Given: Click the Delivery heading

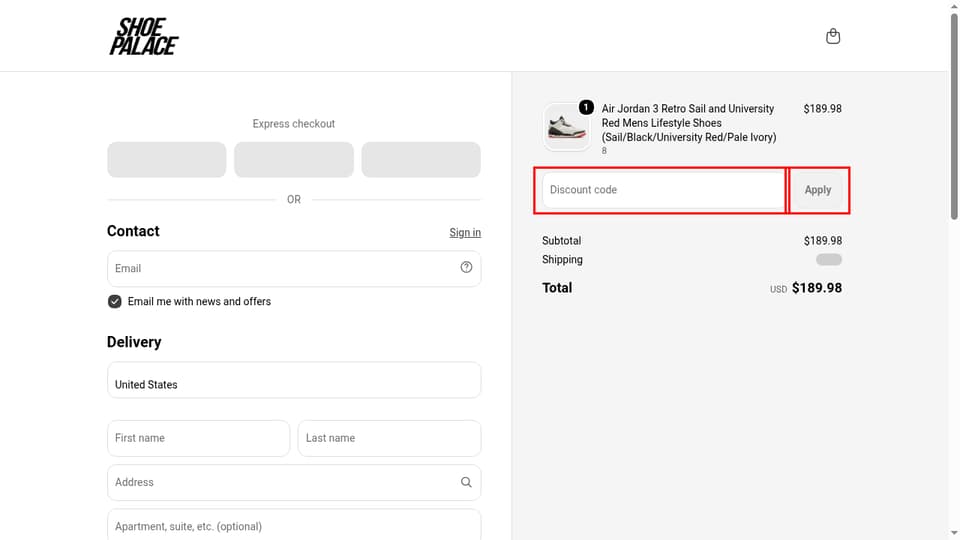Looking at the screenshot, I should coord(134,342).
